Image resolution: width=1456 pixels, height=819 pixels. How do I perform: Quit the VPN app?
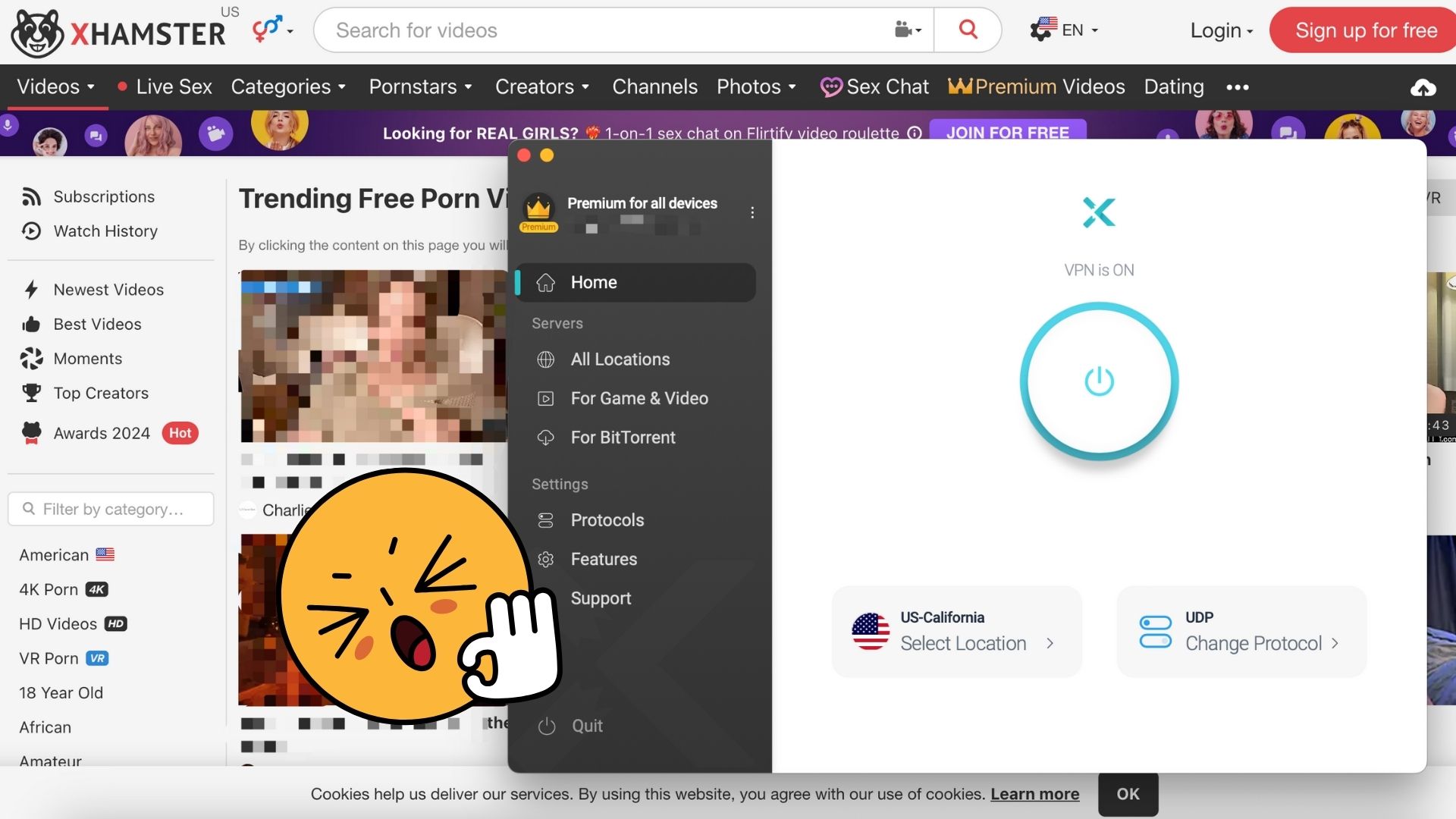coord(586,726)
